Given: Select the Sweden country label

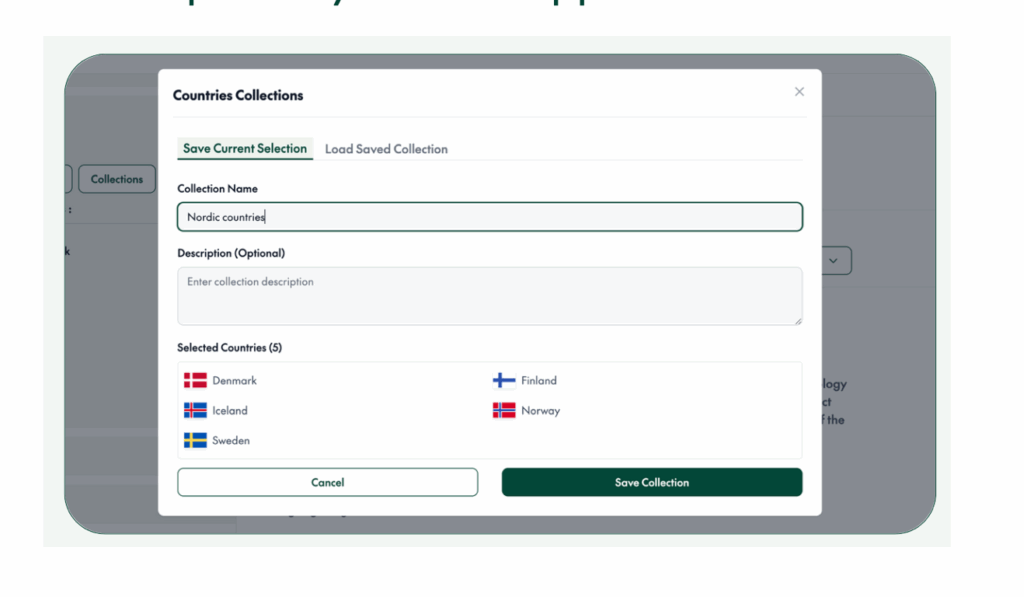Looking at the screenshot, I should [x=231, y=441].
